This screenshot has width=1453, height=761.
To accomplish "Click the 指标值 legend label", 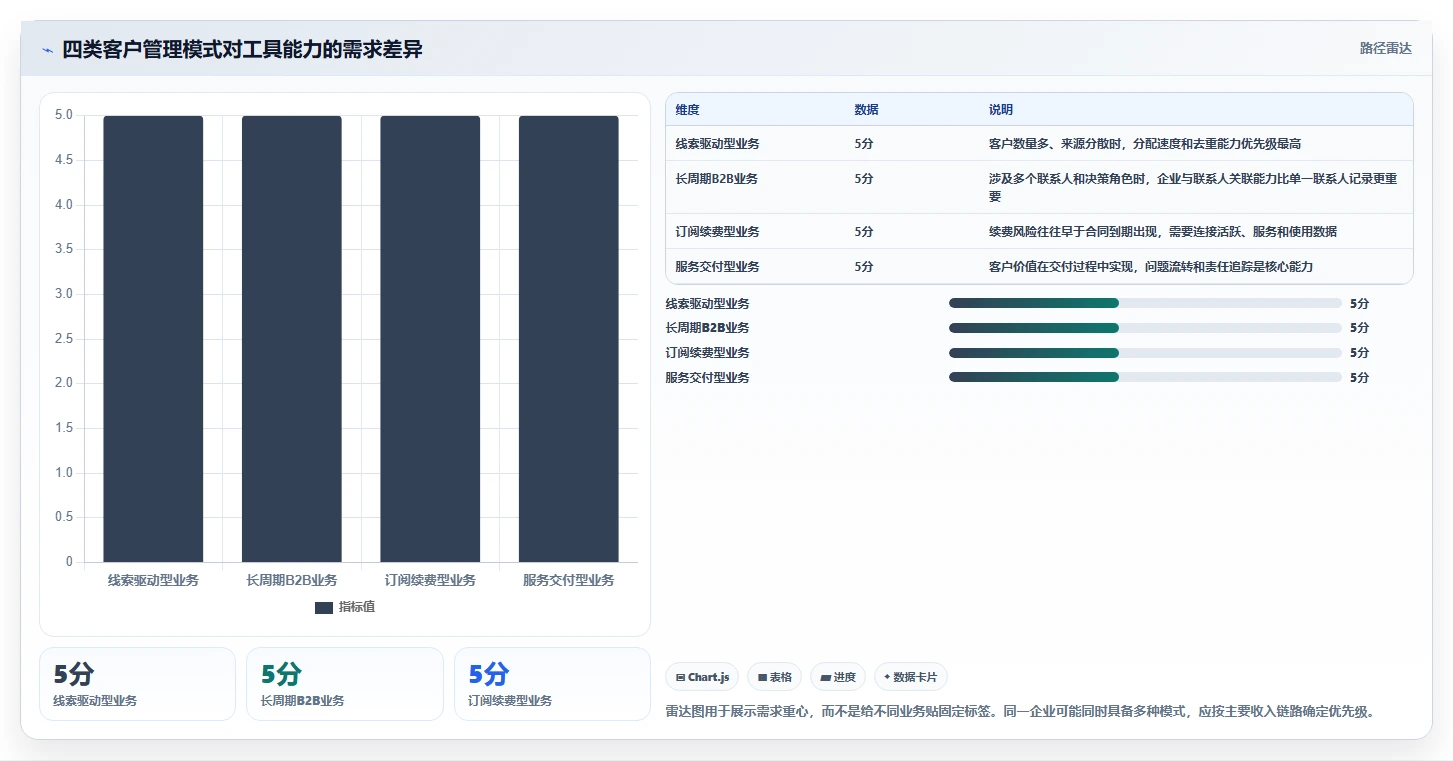I will 357,607.
